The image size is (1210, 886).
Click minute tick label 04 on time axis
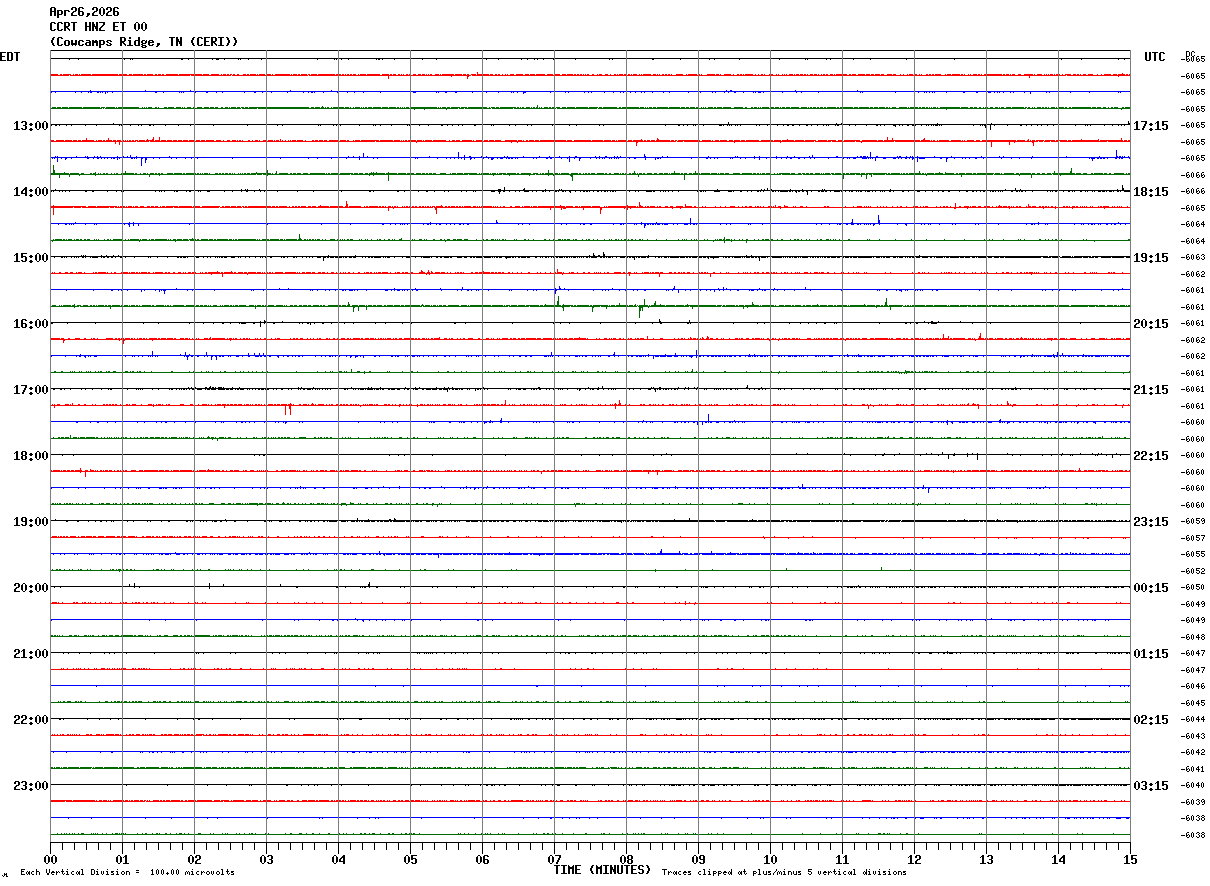338,859
